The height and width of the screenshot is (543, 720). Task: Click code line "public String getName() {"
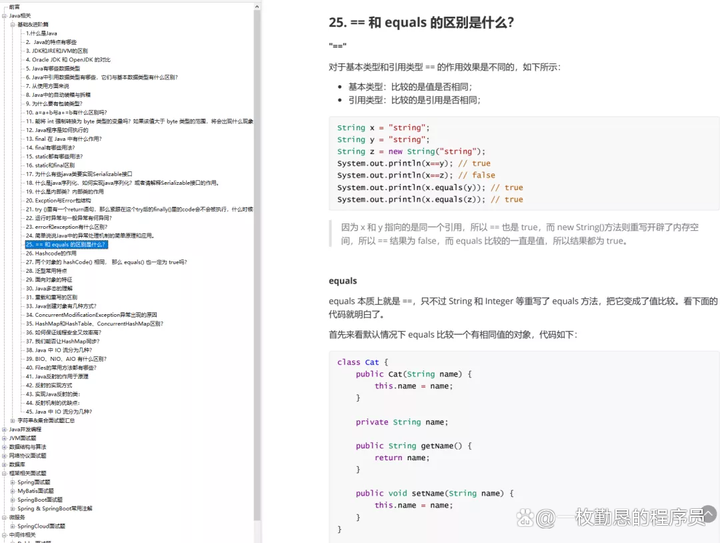[414, 446]
